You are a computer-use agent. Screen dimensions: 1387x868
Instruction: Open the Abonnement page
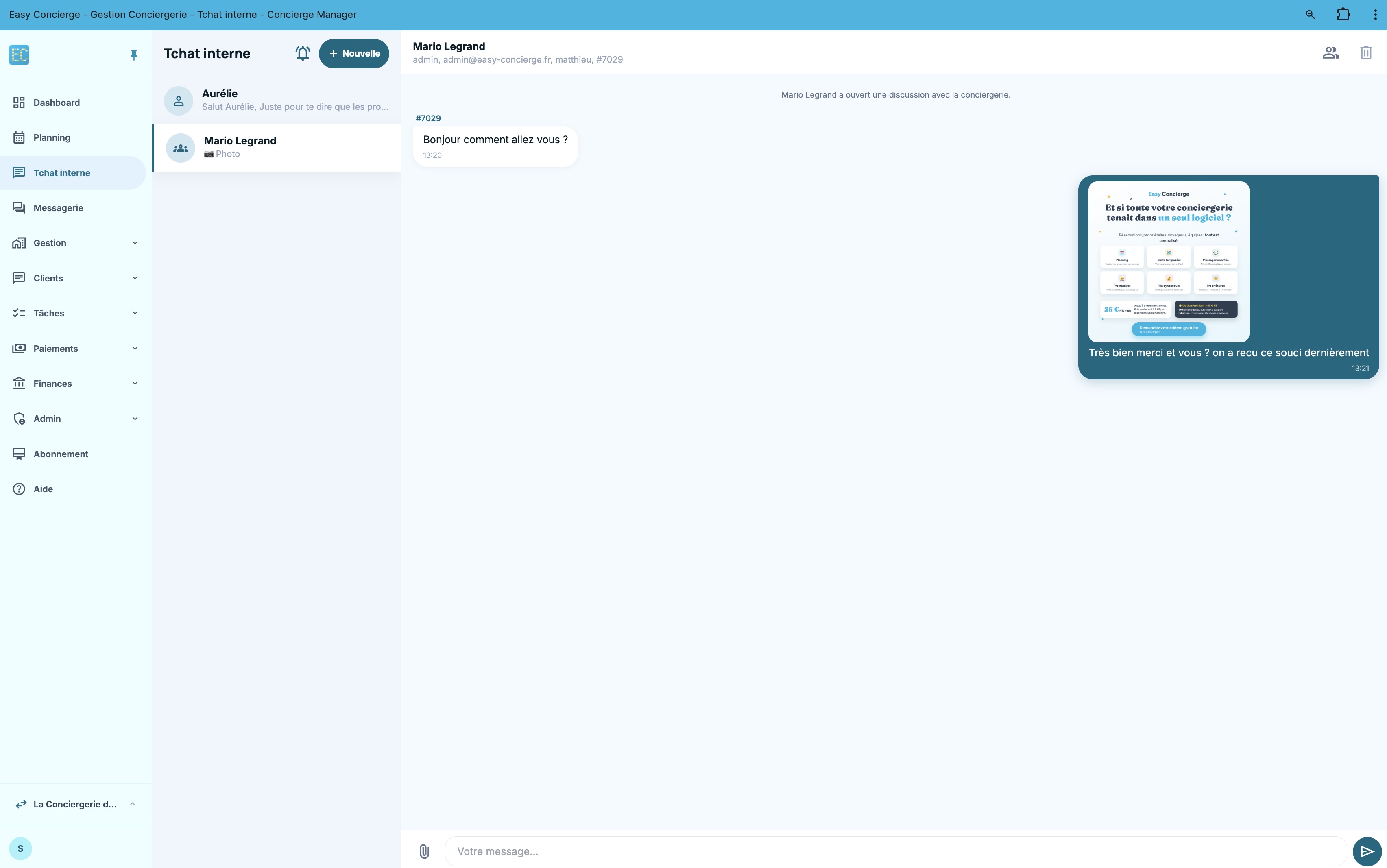(73, 454)
